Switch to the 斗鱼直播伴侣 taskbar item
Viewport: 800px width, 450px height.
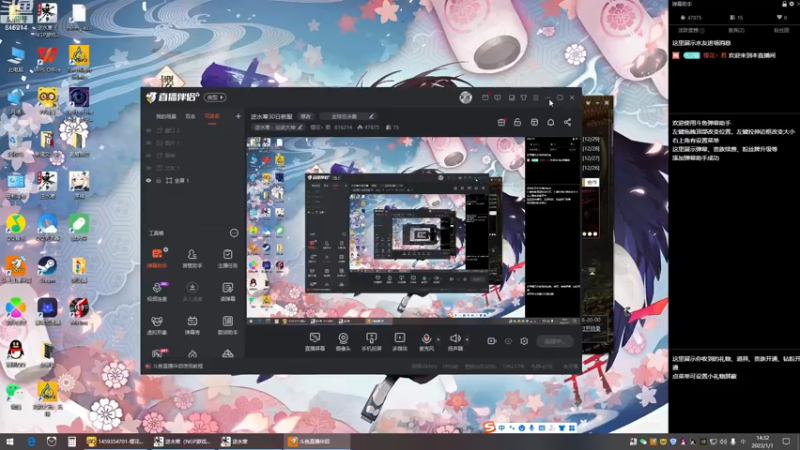click(316, 442)
